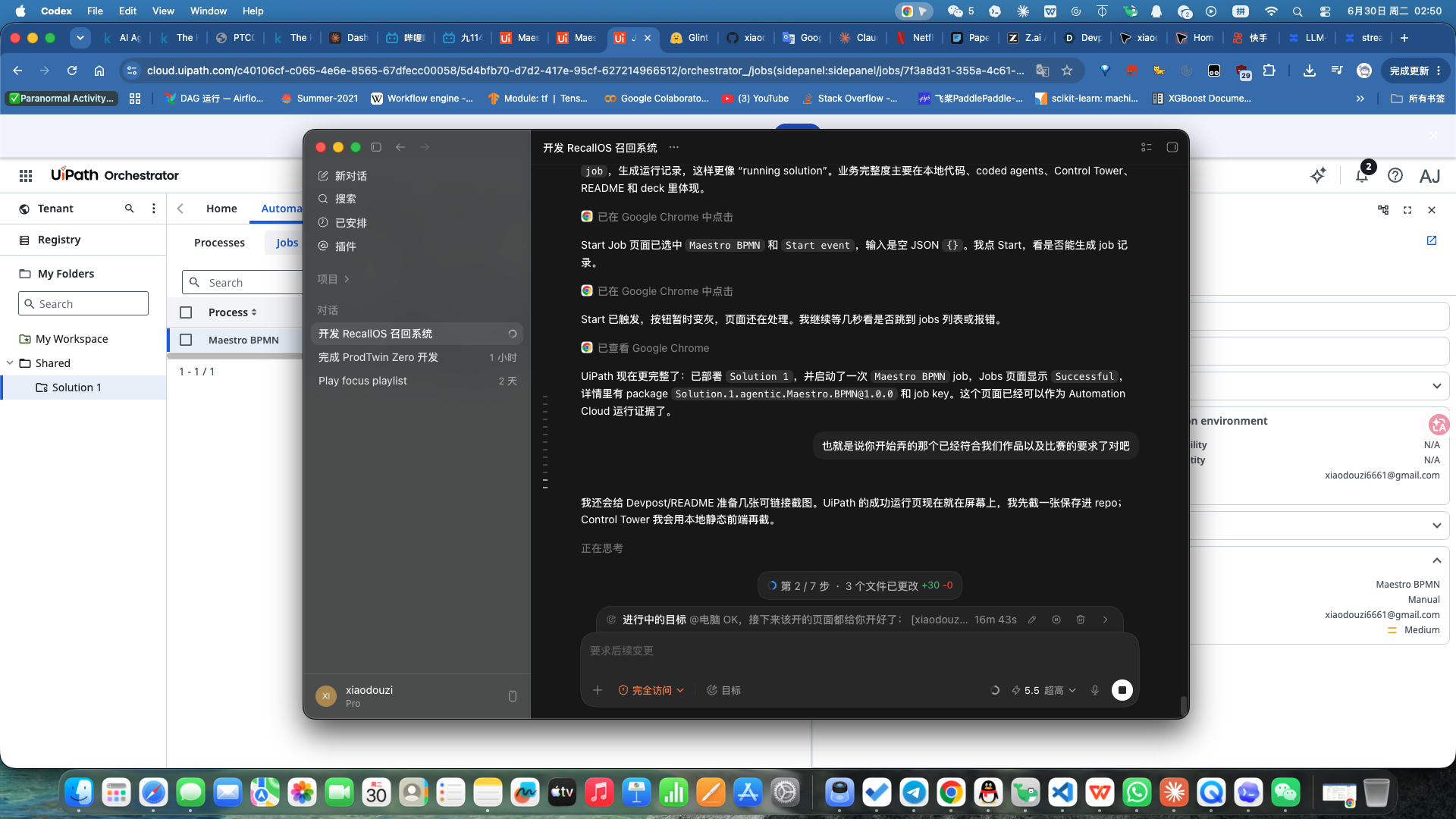Open Tenant more options vertical dots

point(154,209)
